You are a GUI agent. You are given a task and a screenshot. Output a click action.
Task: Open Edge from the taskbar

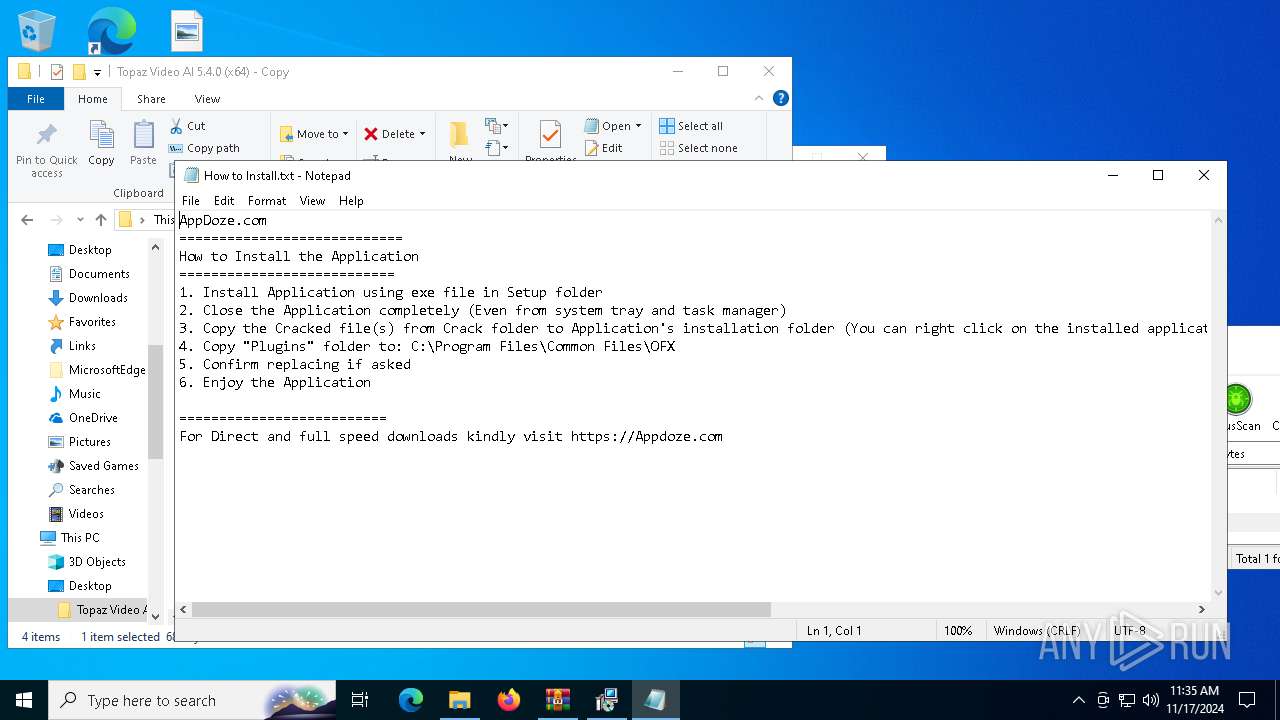coord(411,700)
